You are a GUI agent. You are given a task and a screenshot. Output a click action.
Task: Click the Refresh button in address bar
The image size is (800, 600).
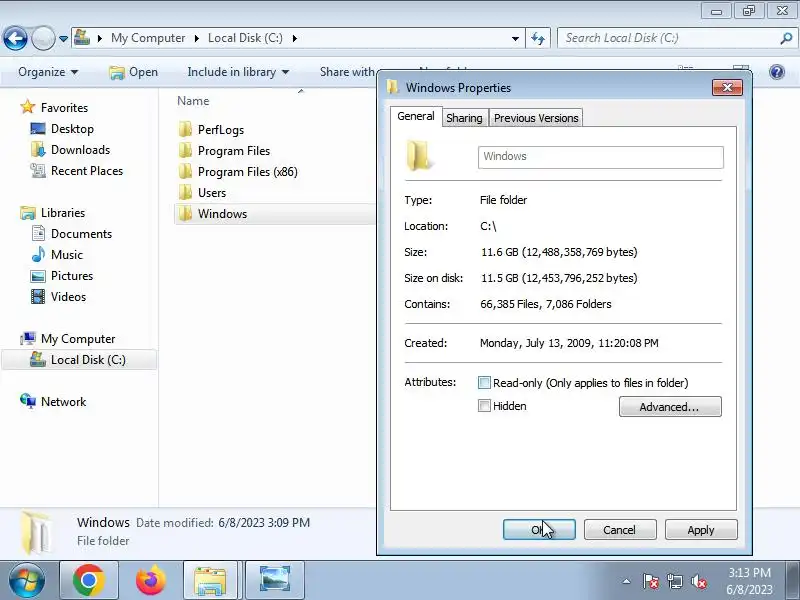click(x=538, y=38)
